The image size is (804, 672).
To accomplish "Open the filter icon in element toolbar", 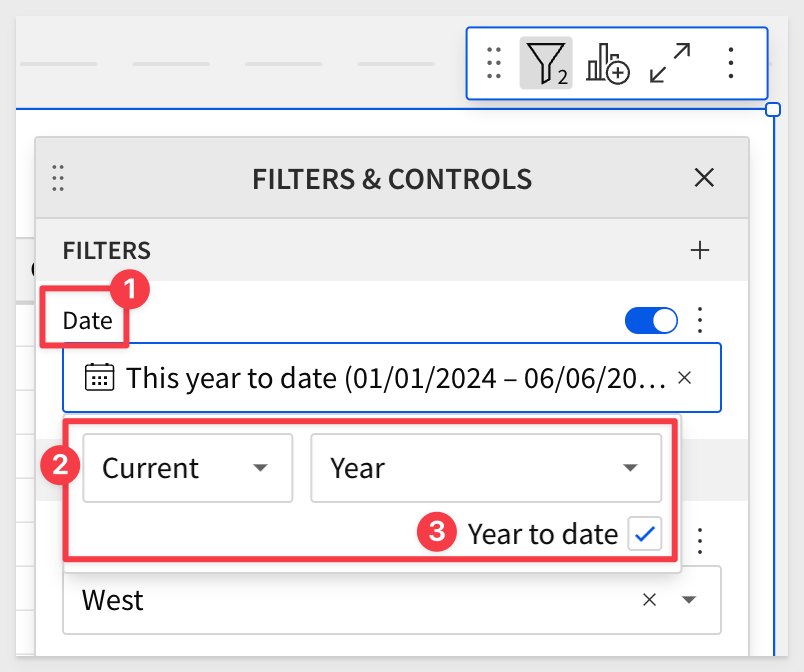I will (546, 63).
